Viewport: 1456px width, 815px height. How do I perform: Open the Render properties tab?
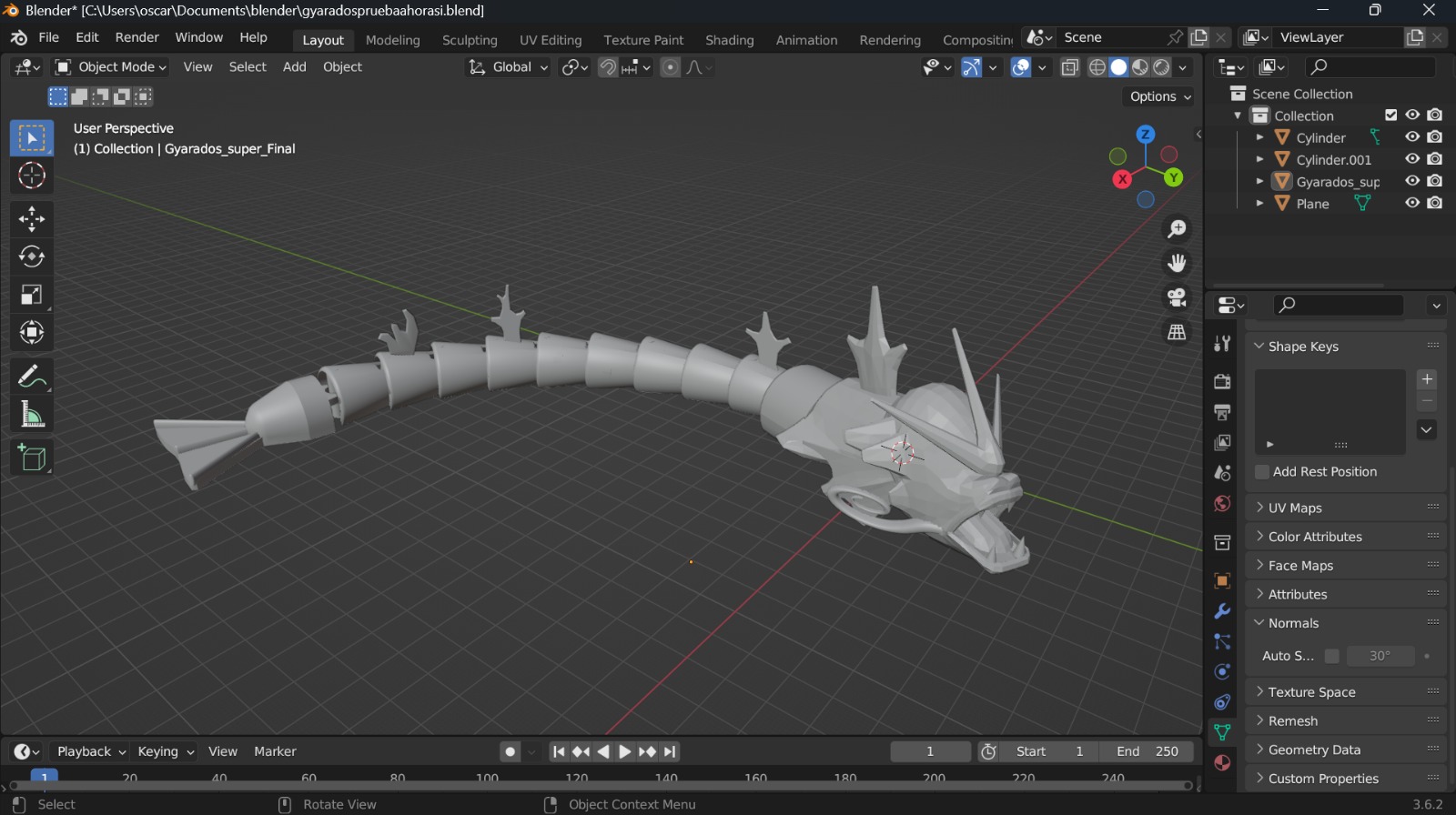pyautogui.click(x=1222, y=381)
